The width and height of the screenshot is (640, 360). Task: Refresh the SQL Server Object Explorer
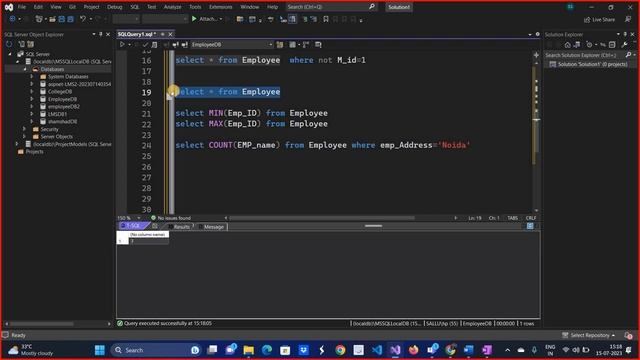(x=9, y=44)
